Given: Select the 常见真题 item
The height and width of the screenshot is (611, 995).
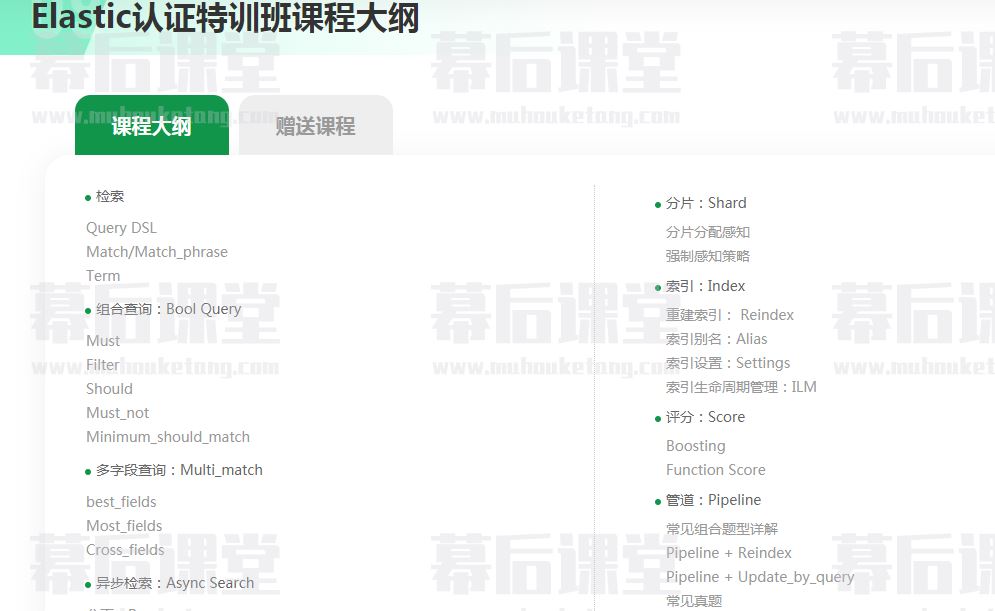Looking at the screenshot, I should 694,601.
